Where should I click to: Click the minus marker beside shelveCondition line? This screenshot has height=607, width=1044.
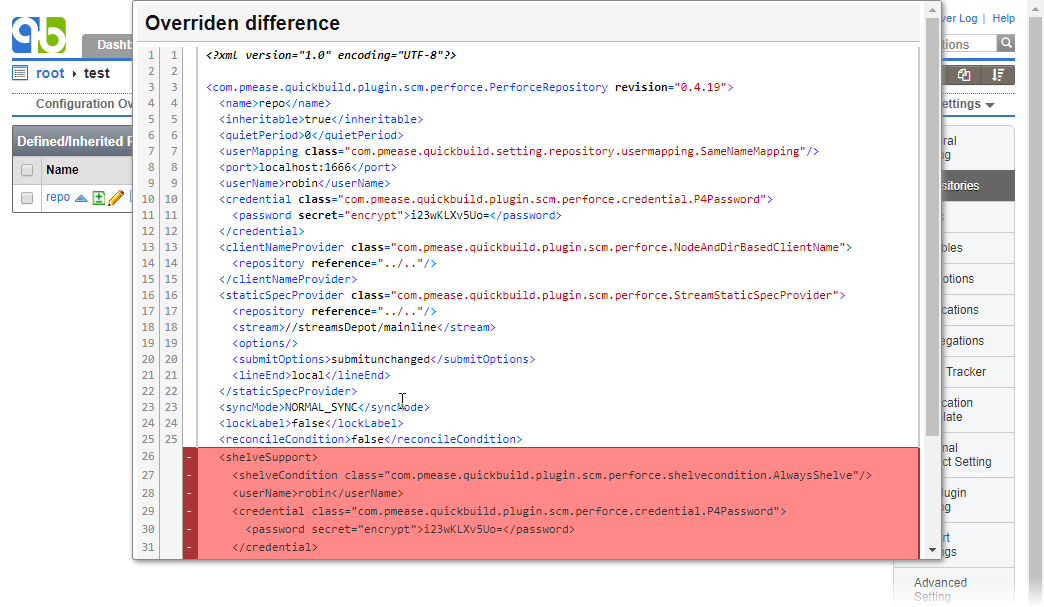190,475
